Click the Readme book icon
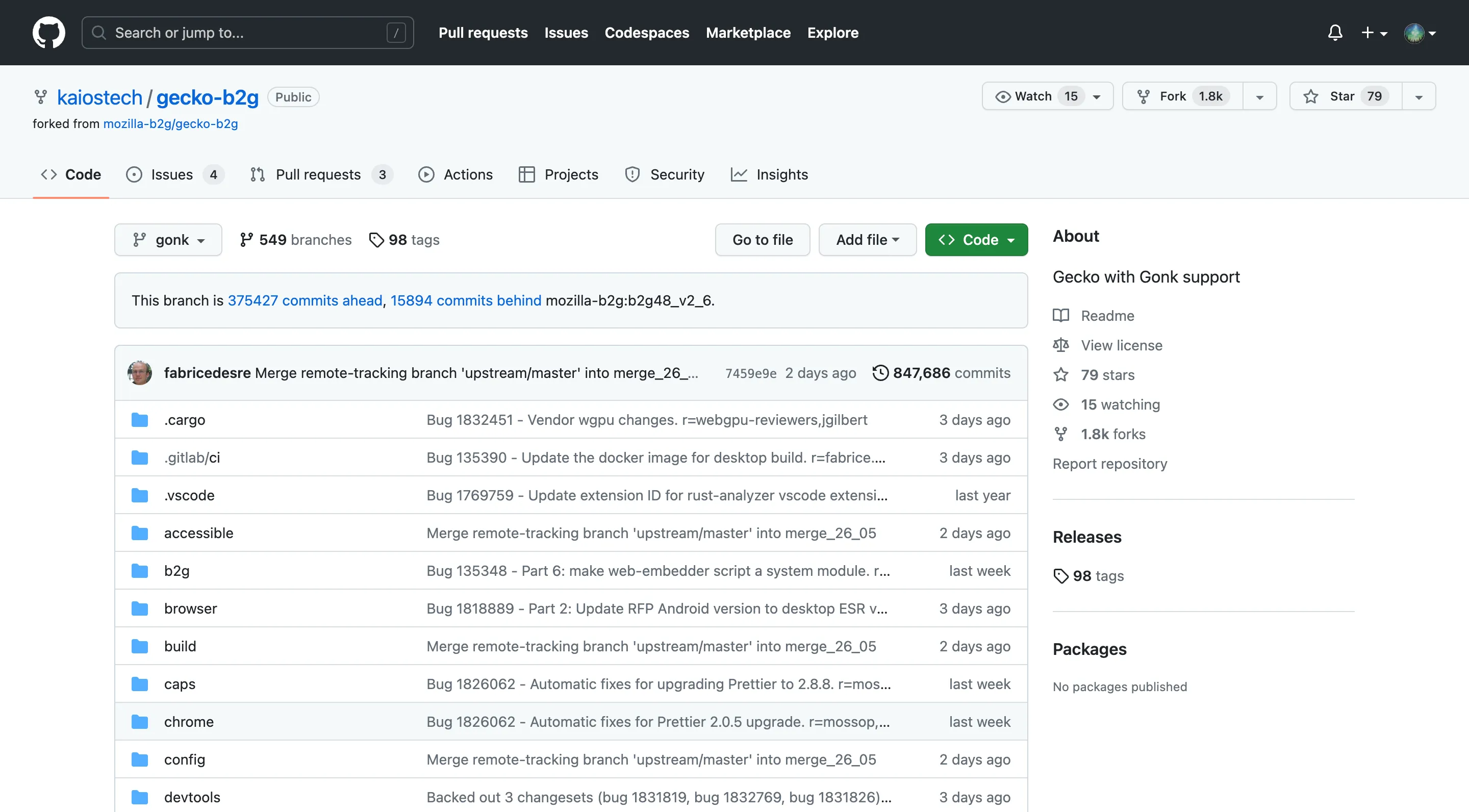The height and width of the screenshot is (812, 1469). click(1061, 315)
